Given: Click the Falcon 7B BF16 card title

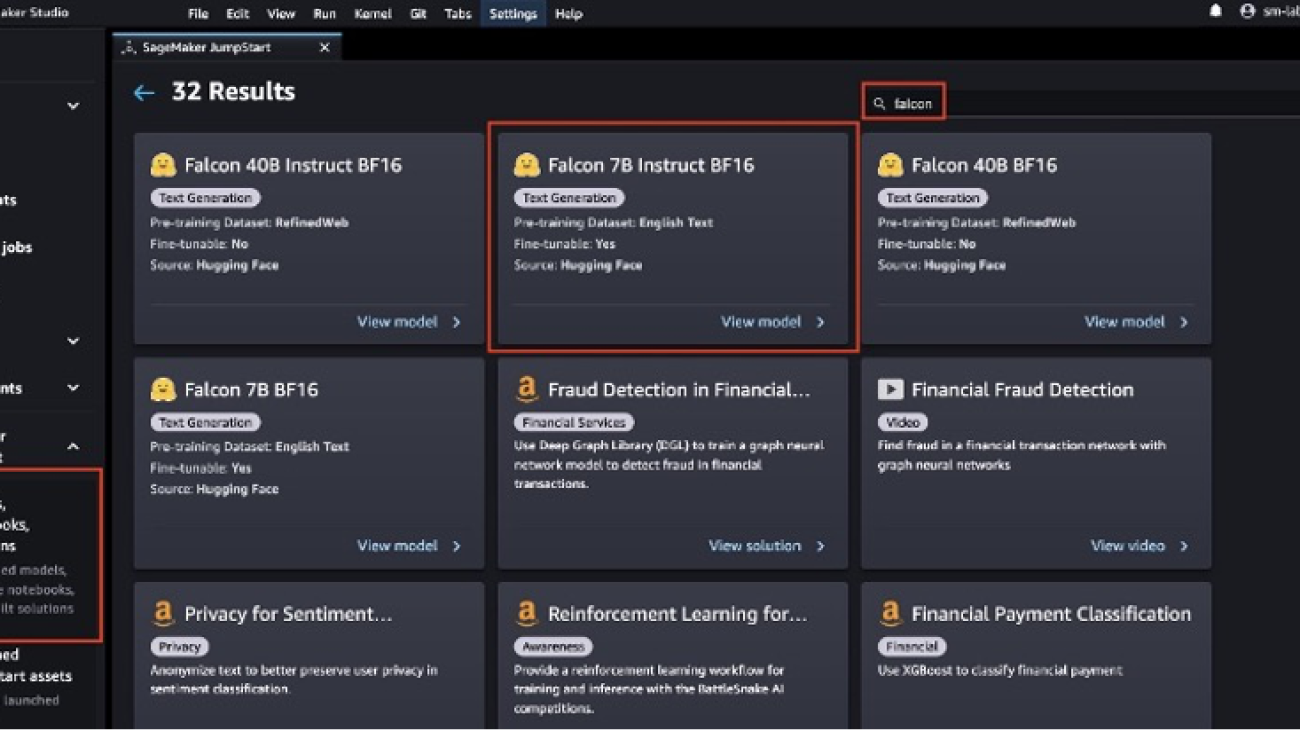Looking at the screenshot, I should (251, 389).
